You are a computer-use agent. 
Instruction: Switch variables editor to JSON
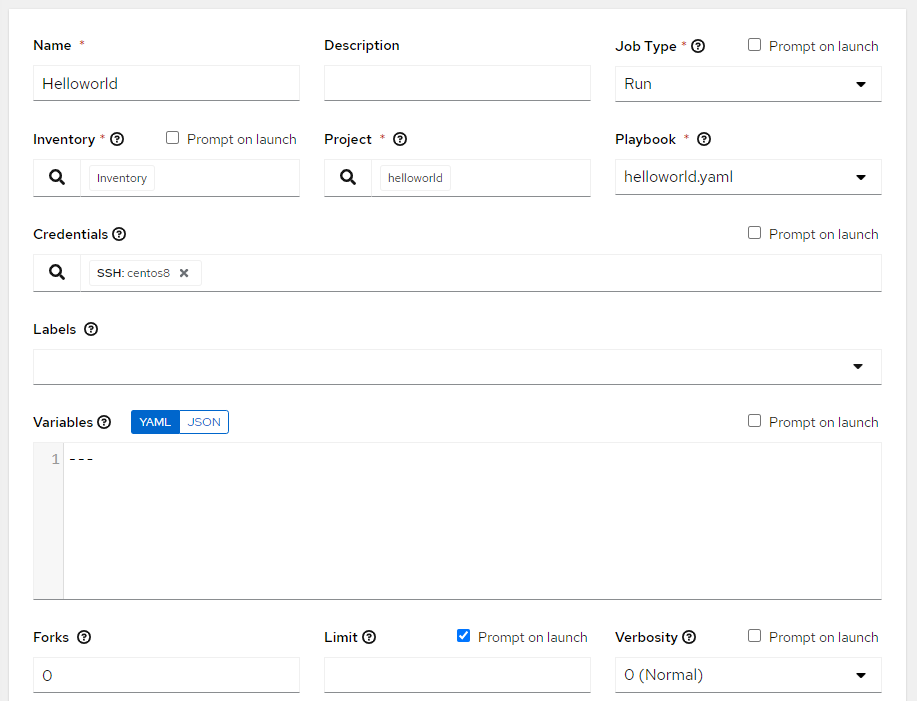point(204,422)
